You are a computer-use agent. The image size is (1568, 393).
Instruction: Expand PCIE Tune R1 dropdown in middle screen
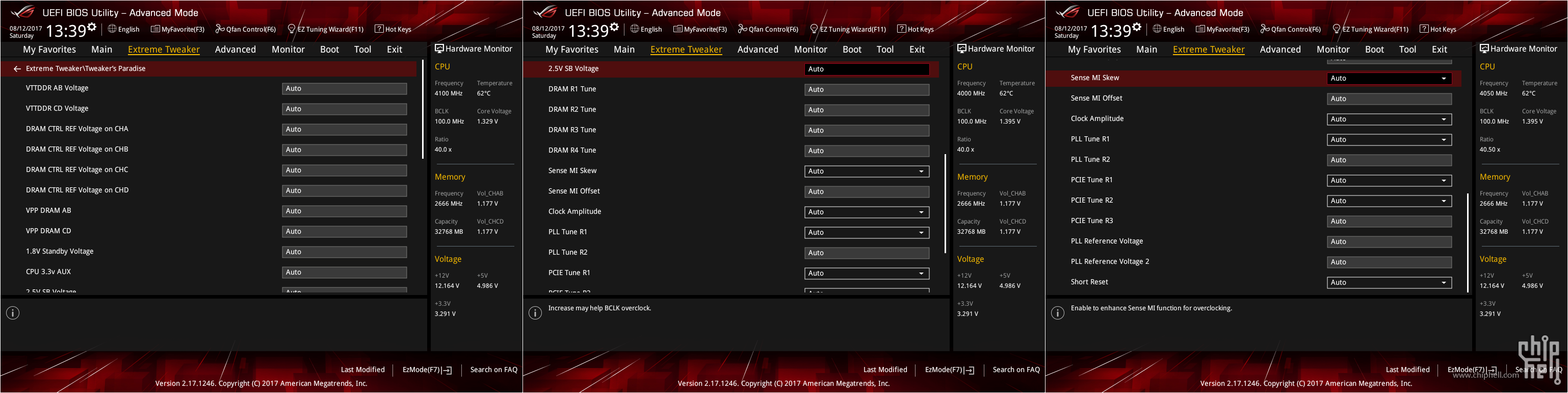point(867,274)
